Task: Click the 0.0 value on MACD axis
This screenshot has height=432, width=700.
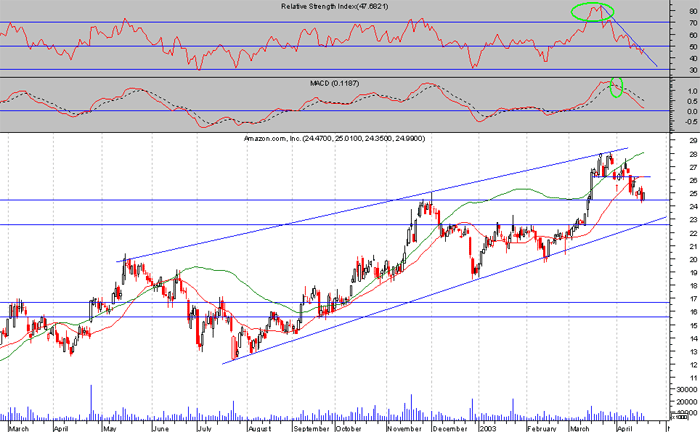Action: [692, 112]
